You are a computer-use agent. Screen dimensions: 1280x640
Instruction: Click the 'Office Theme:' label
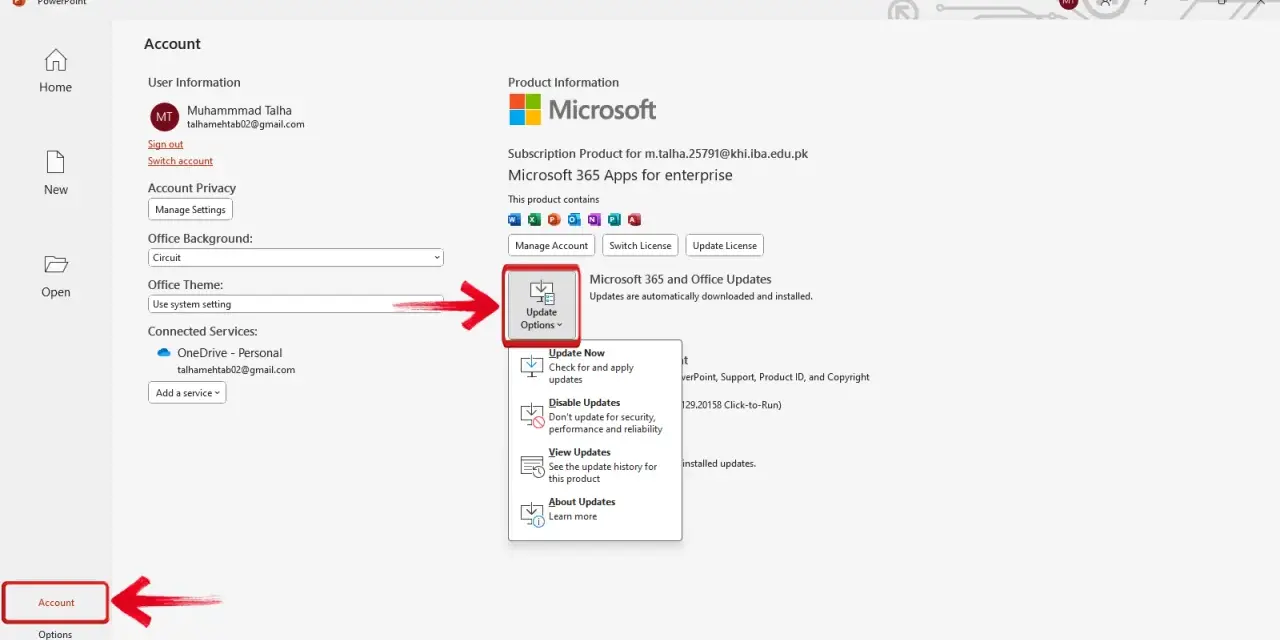[x=185, y=285]
